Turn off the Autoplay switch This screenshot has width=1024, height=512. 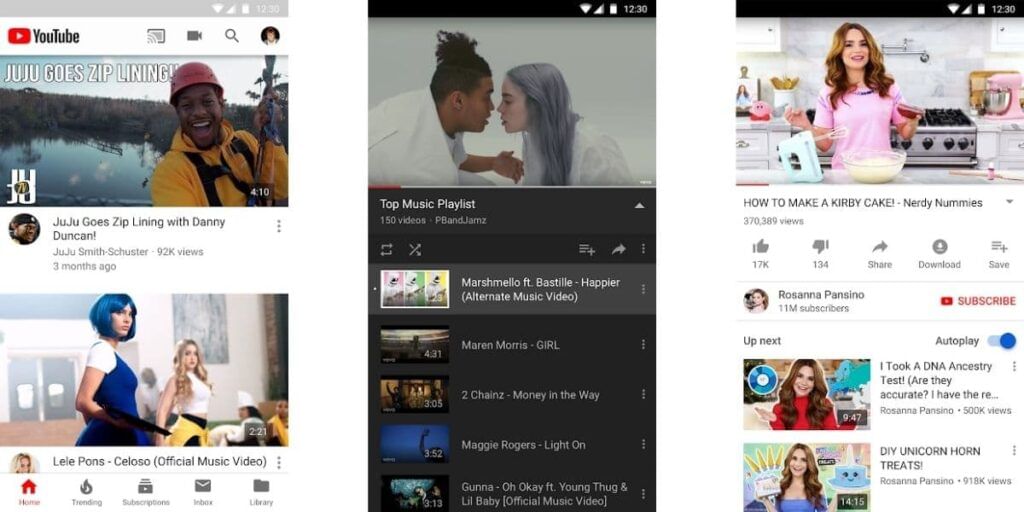1001,341
